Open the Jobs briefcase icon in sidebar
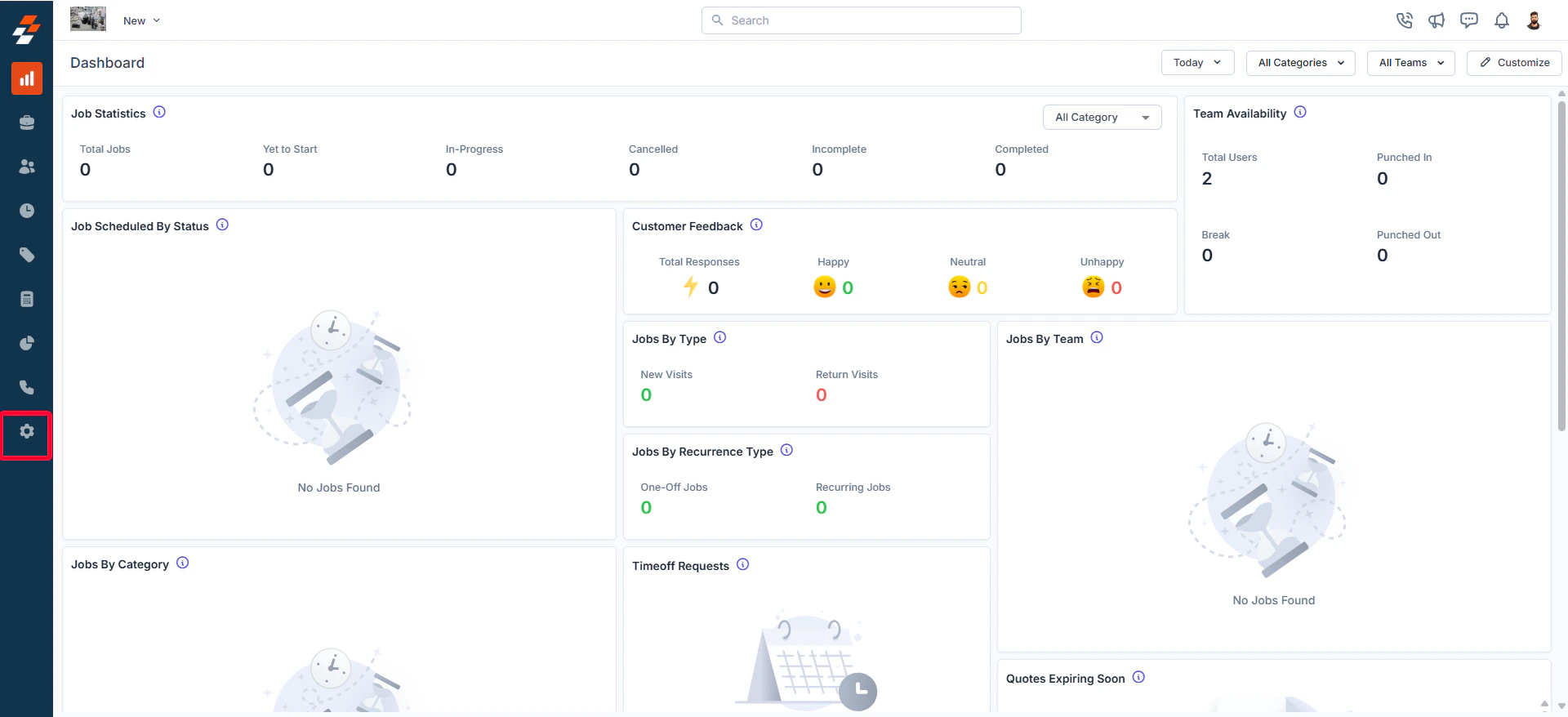The height and width of the screenshot is (717, 1568). point(27,122)
